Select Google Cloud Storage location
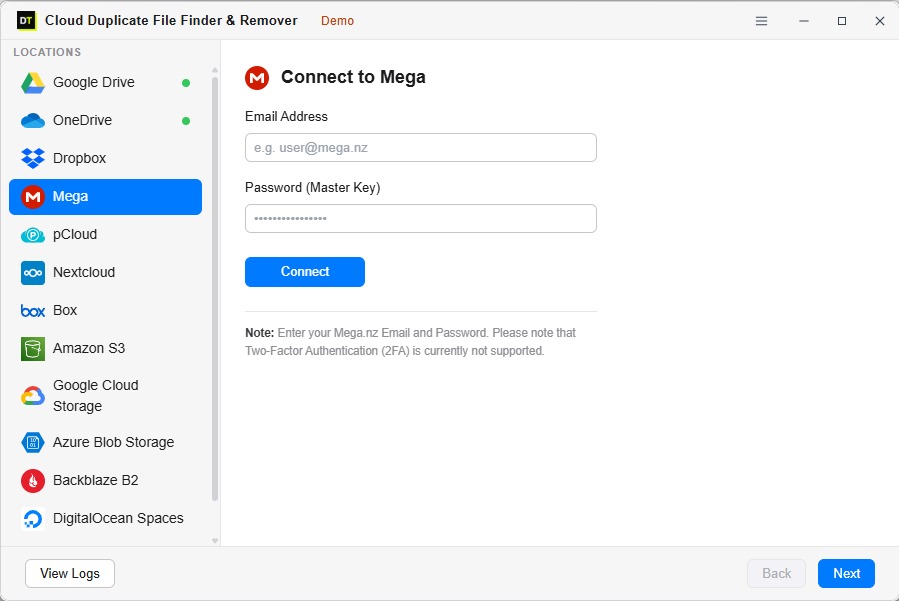Screen dimensions: 899x601 (105, 396)
